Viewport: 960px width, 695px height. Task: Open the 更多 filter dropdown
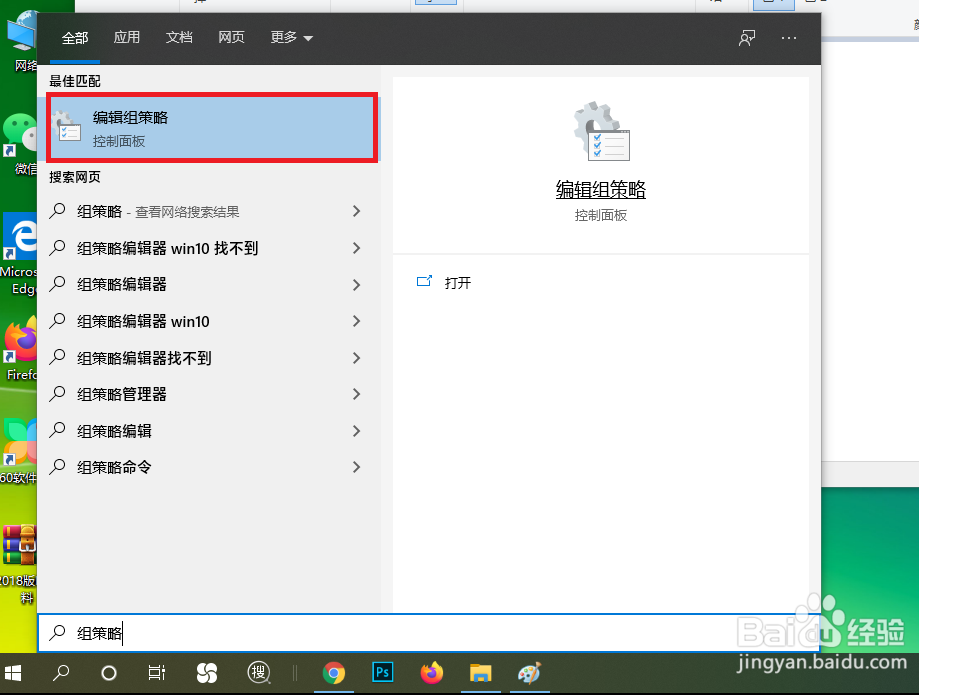point(290,37)
